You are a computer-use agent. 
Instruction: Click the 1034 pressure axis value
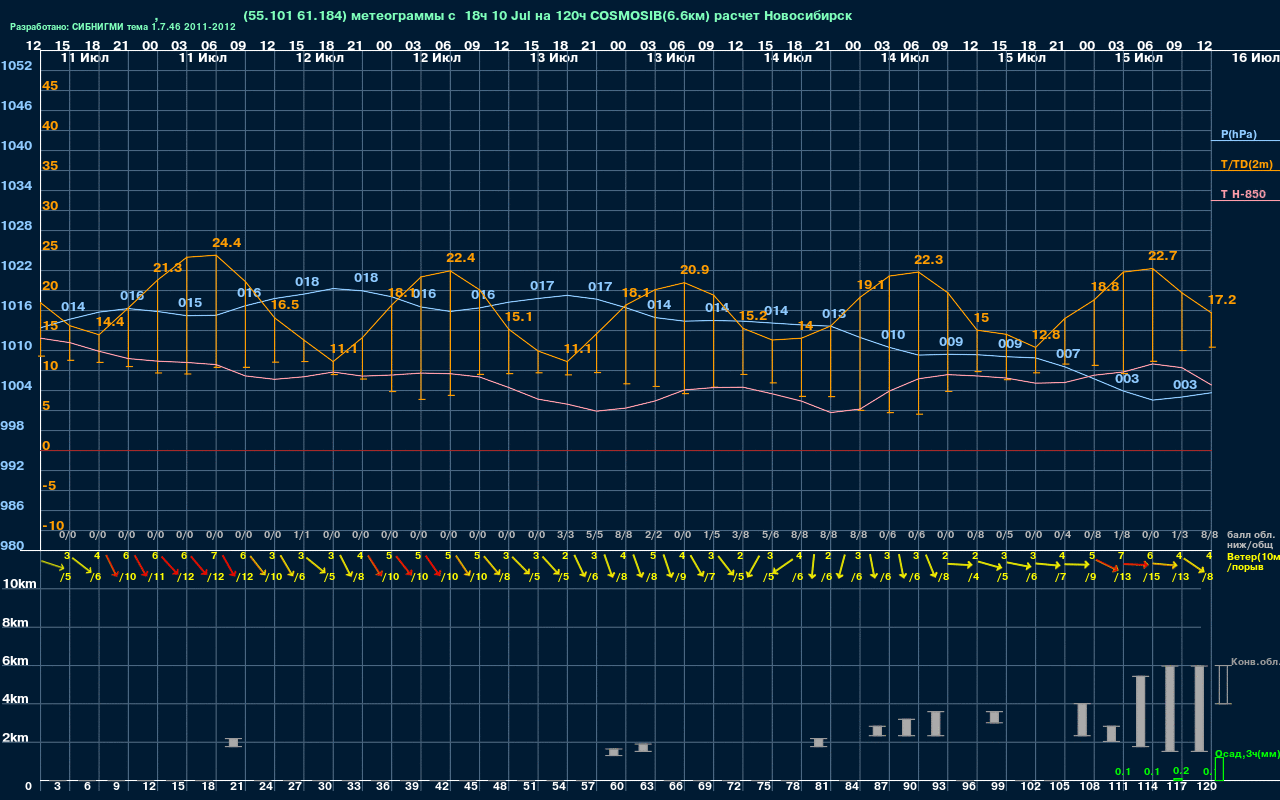[x=16, y=185]
